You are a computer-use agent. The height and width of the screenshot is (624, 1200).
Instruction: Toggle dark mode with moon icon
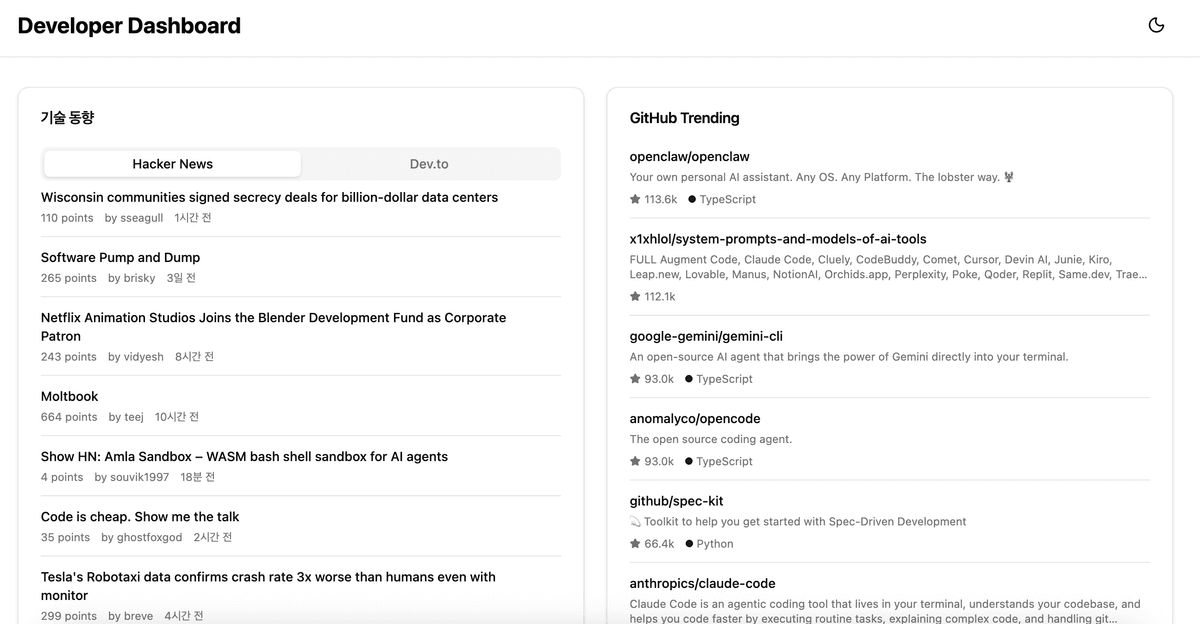1156,26
